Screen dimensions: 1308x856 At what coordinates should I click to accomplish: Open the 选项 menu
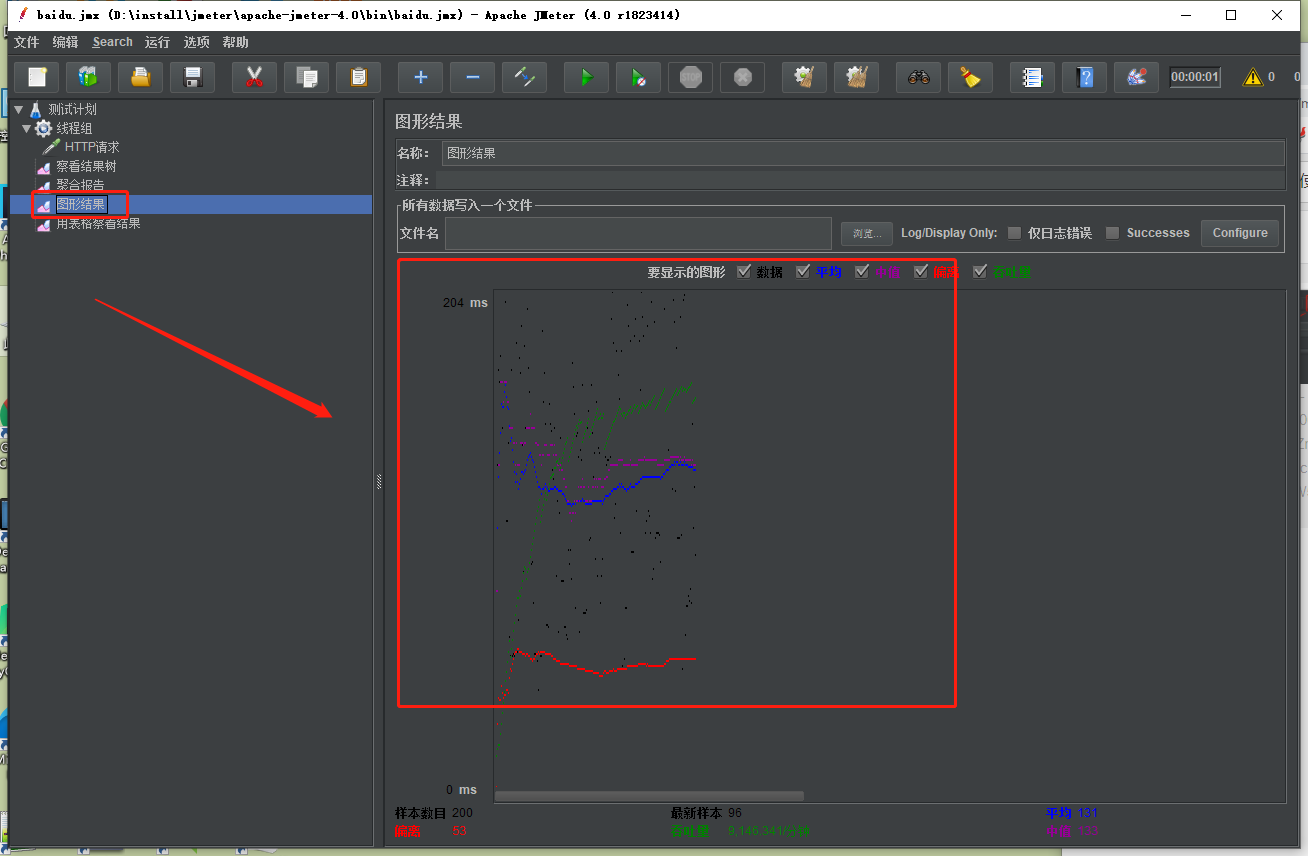pyautogui.click(x=197, y=42)
